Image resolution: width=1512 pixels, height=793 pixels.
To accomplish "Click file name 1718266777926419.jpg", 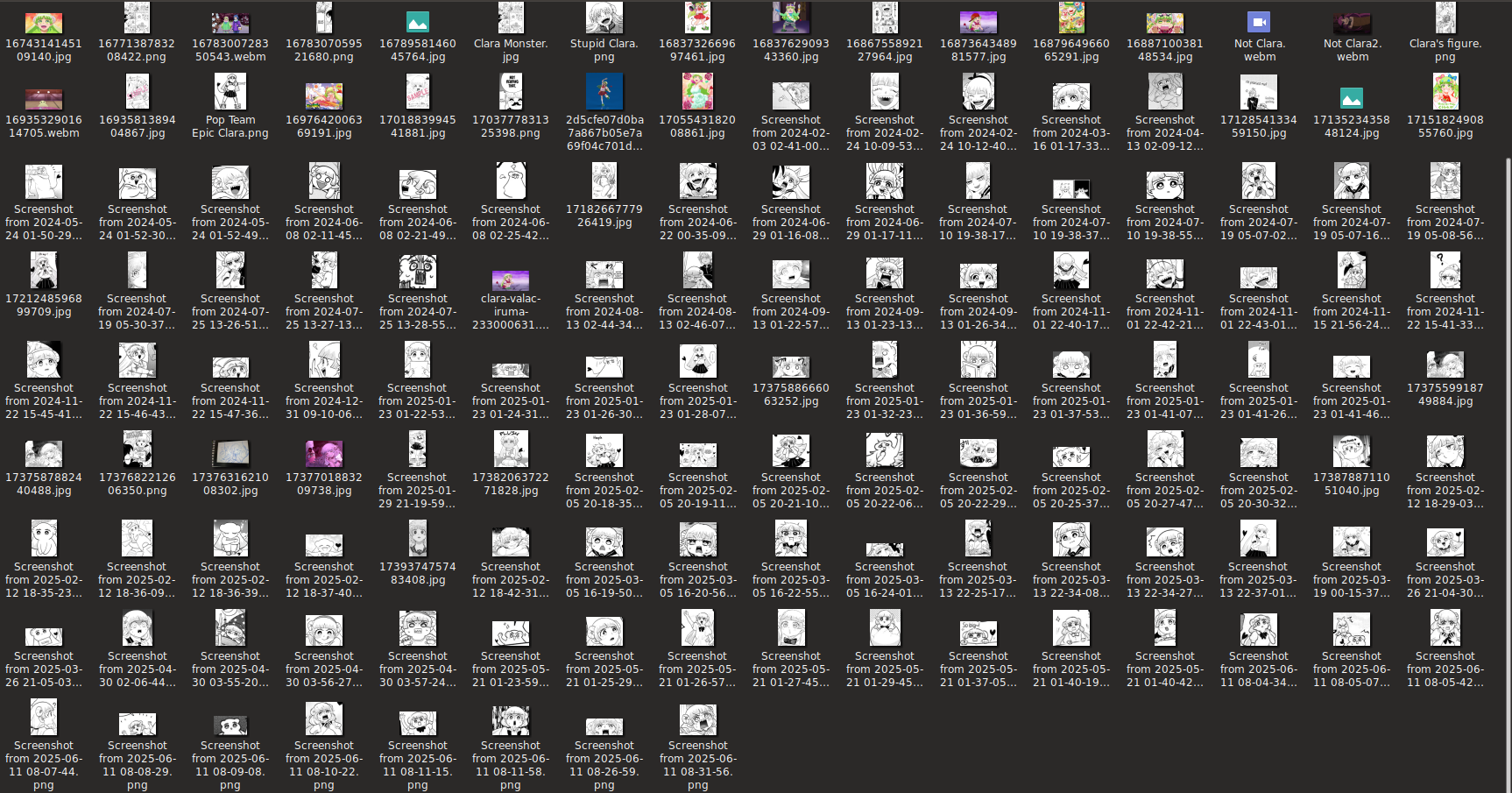I will click(604, 216).
